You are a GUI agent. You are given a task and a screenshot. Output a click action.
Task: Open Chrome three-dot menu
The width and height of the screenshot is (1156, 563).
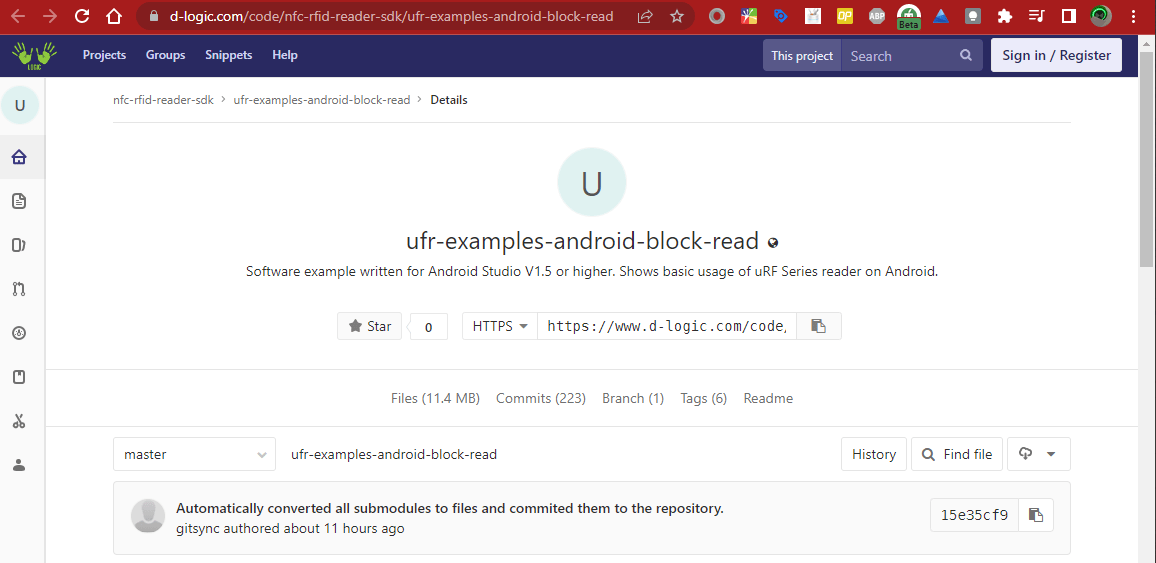tap(1133, 16)
